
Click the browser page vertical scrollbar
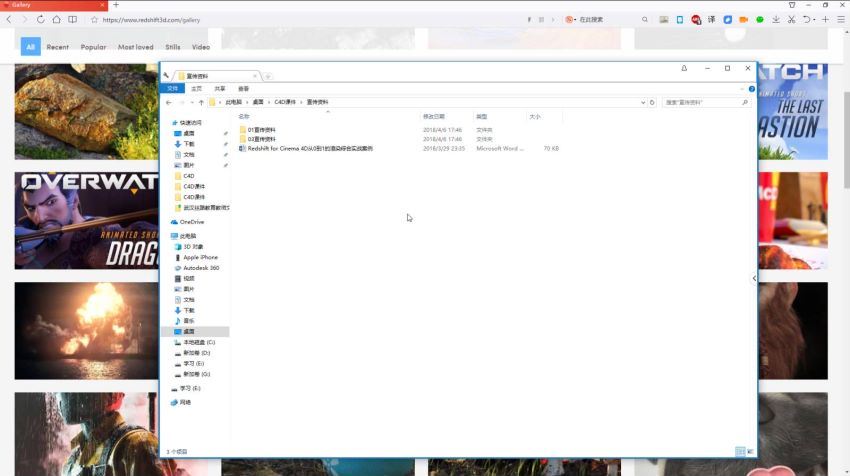(846, 140)
